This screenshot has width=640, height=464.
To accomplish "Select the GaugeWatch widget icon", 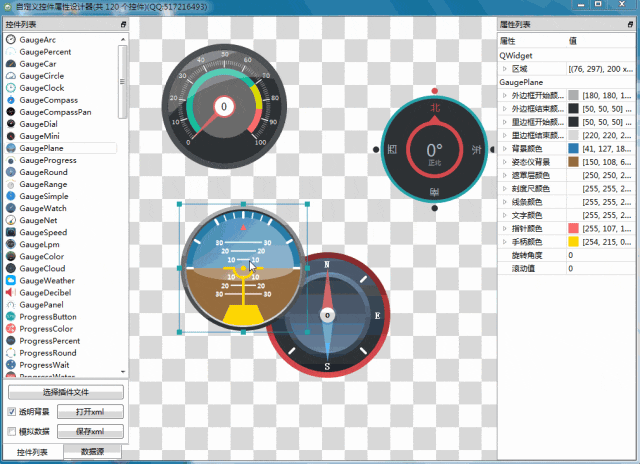I will click(11, 208).
